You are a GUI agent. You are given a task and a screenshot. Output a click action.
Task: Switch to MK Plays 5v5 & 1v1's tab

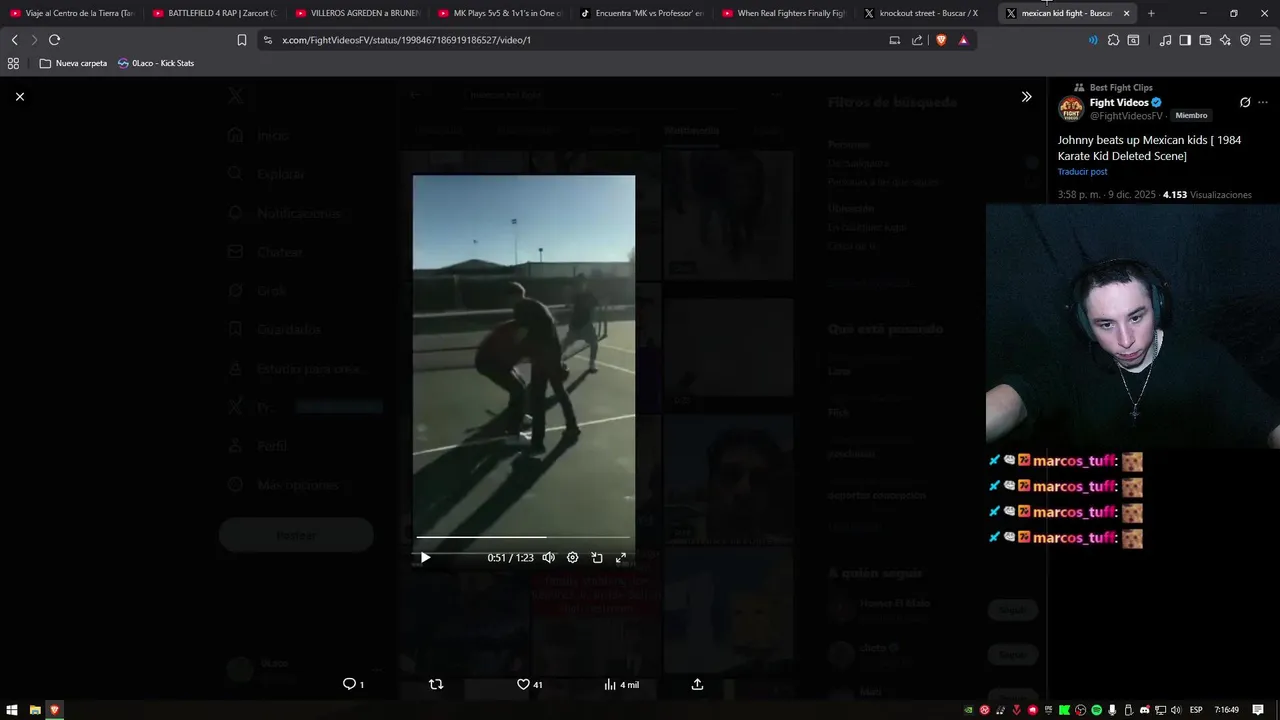click(501, 13)
